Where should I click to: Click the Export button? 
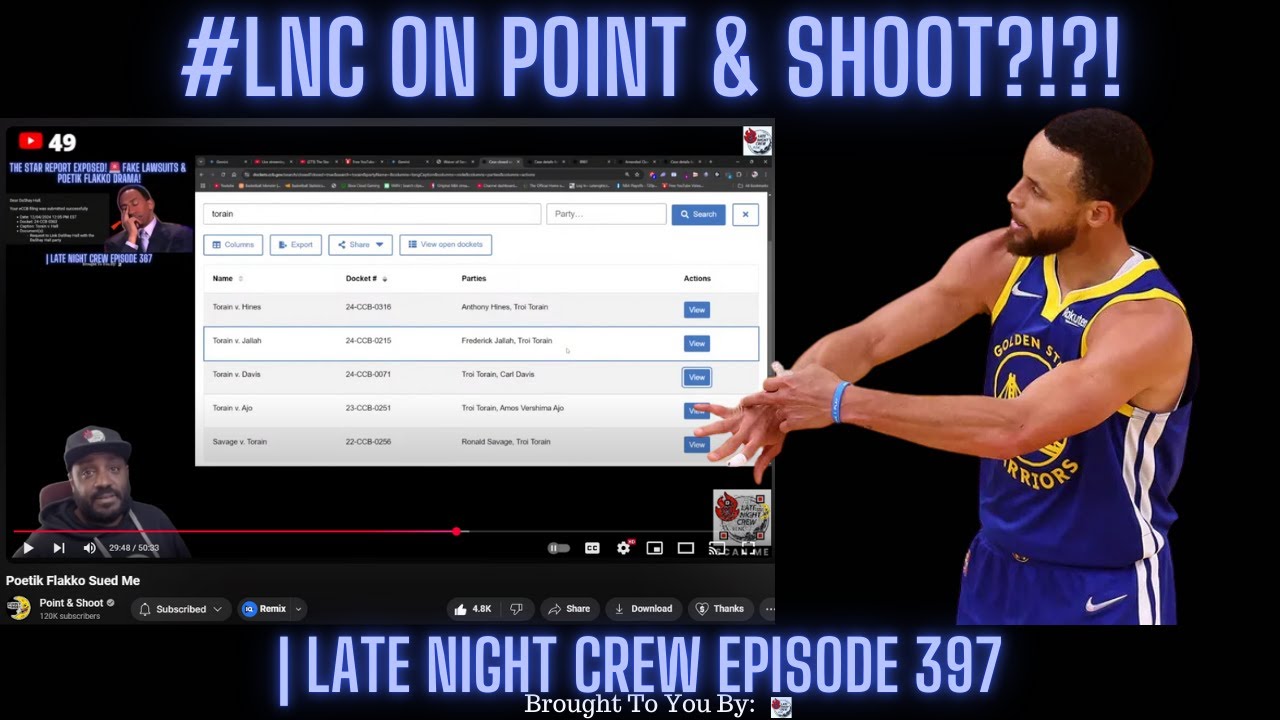coord(295,245)
